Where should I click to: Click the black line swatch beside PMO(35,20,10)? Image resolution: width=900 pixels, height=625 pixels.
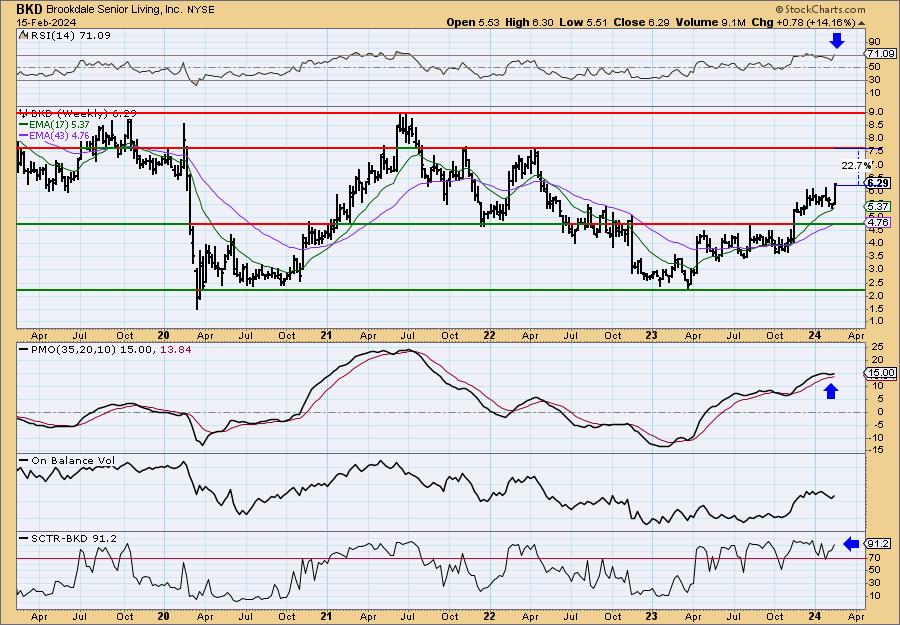pos(24,350)
